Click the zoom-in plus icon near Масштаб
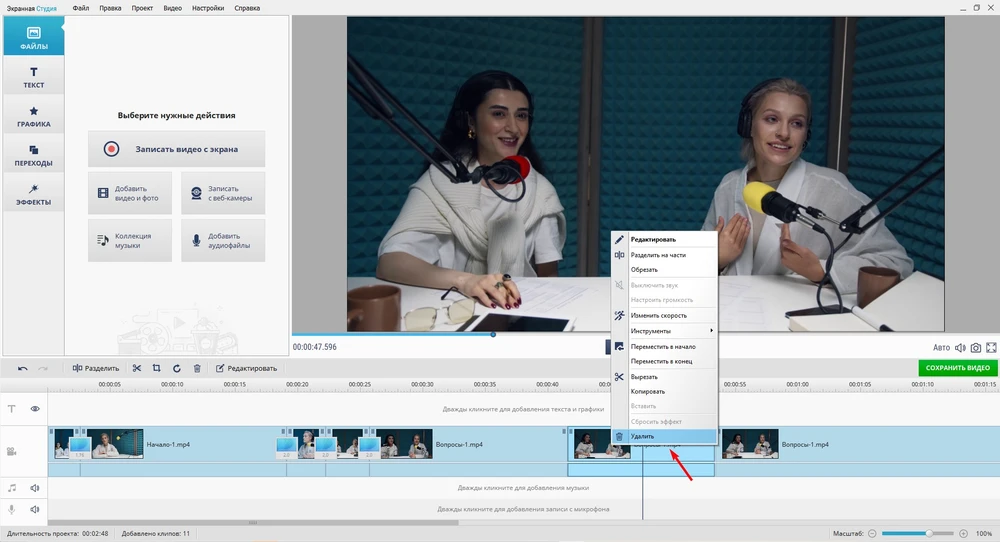This screenshot has height=542, width=1000. pos(963,534)
